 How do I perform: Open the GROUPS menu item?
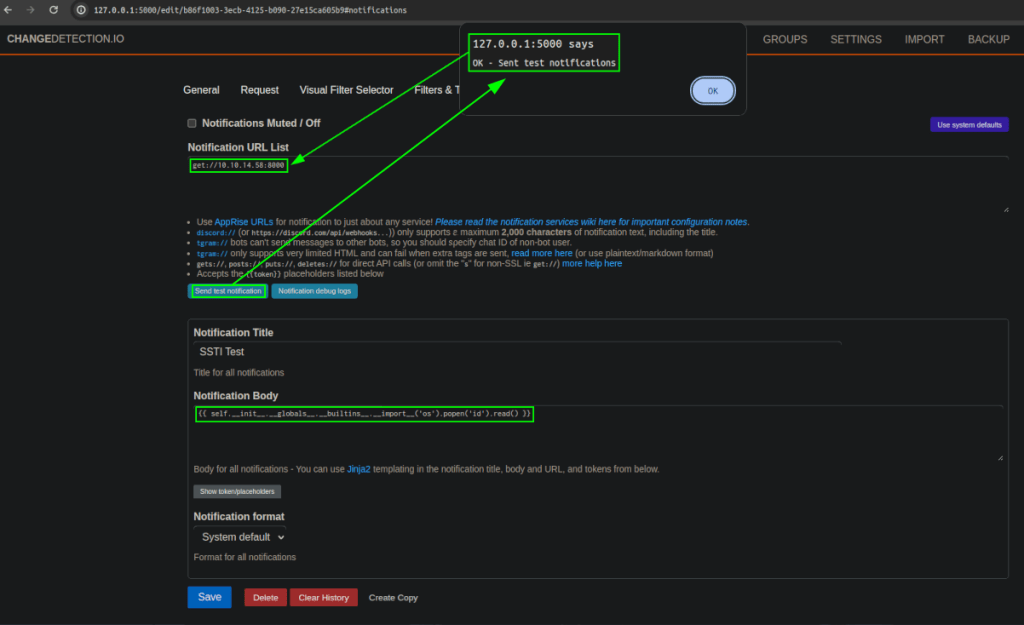tap(785, 40)
